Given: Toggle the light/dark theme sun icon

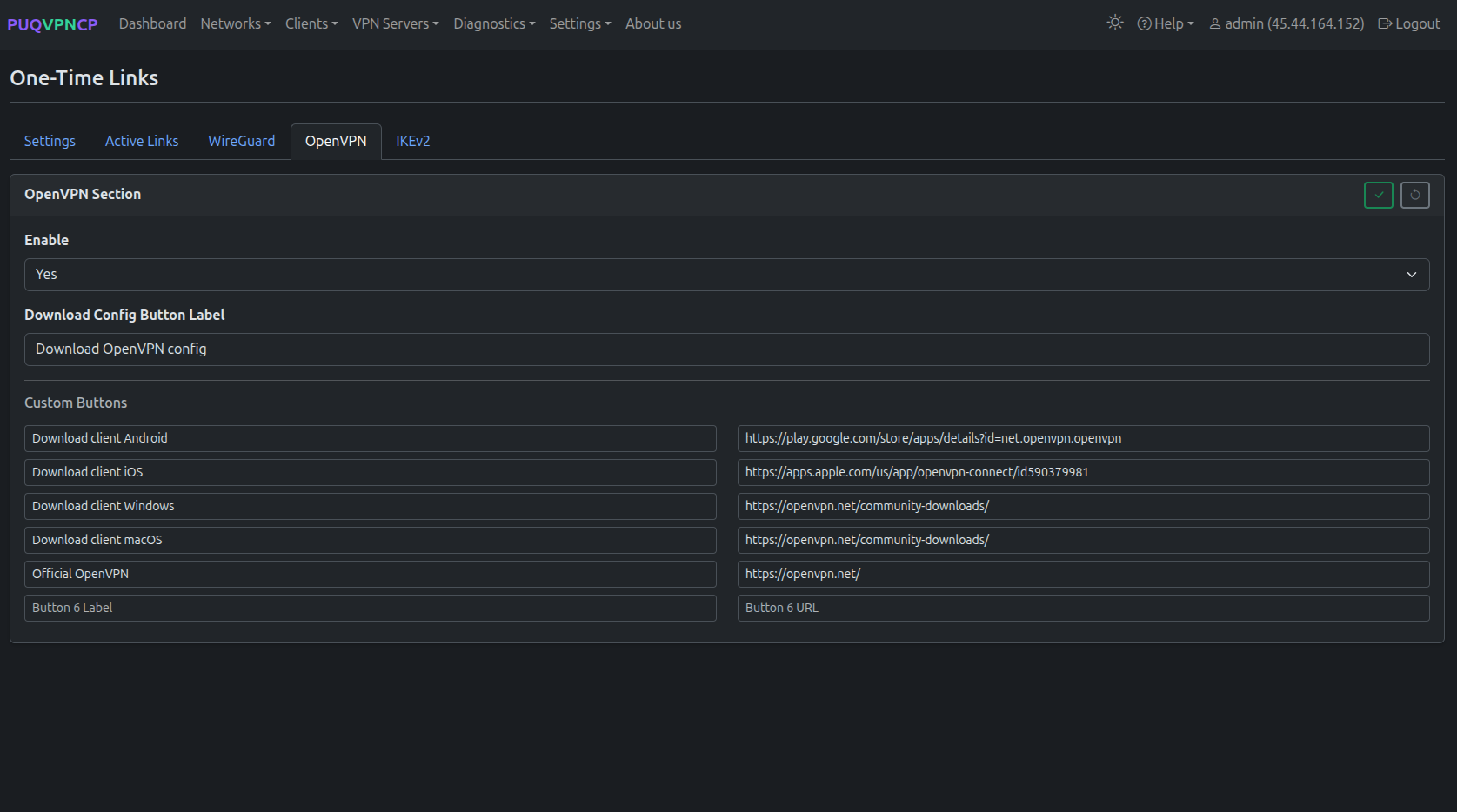Looking at the screenshot, I should pos(1115,23).
